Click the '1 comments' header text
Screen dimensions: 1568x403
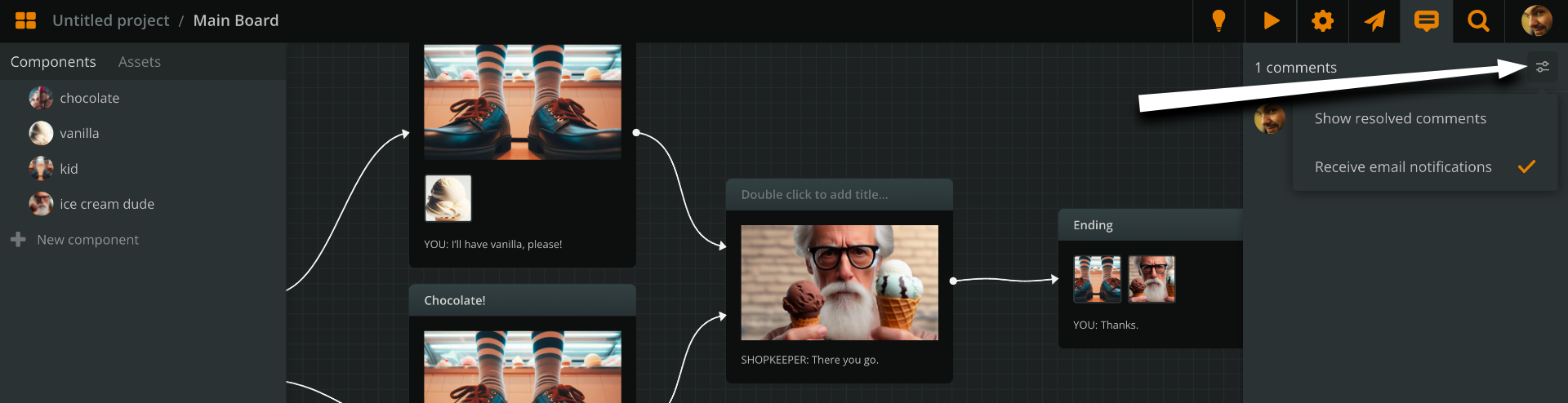tap(1296, 68)
